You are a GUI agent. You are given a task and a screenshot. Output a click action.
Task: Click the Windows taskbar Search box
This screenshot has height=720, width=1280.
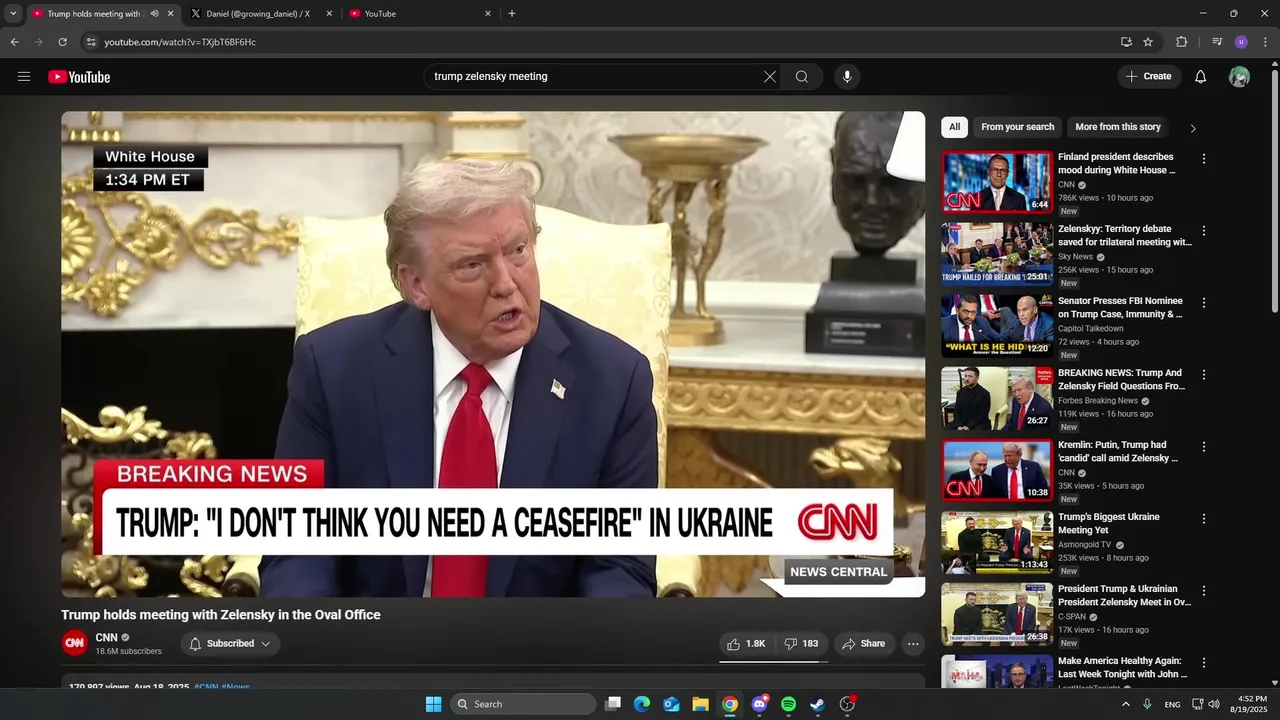[x=523, y=704]
